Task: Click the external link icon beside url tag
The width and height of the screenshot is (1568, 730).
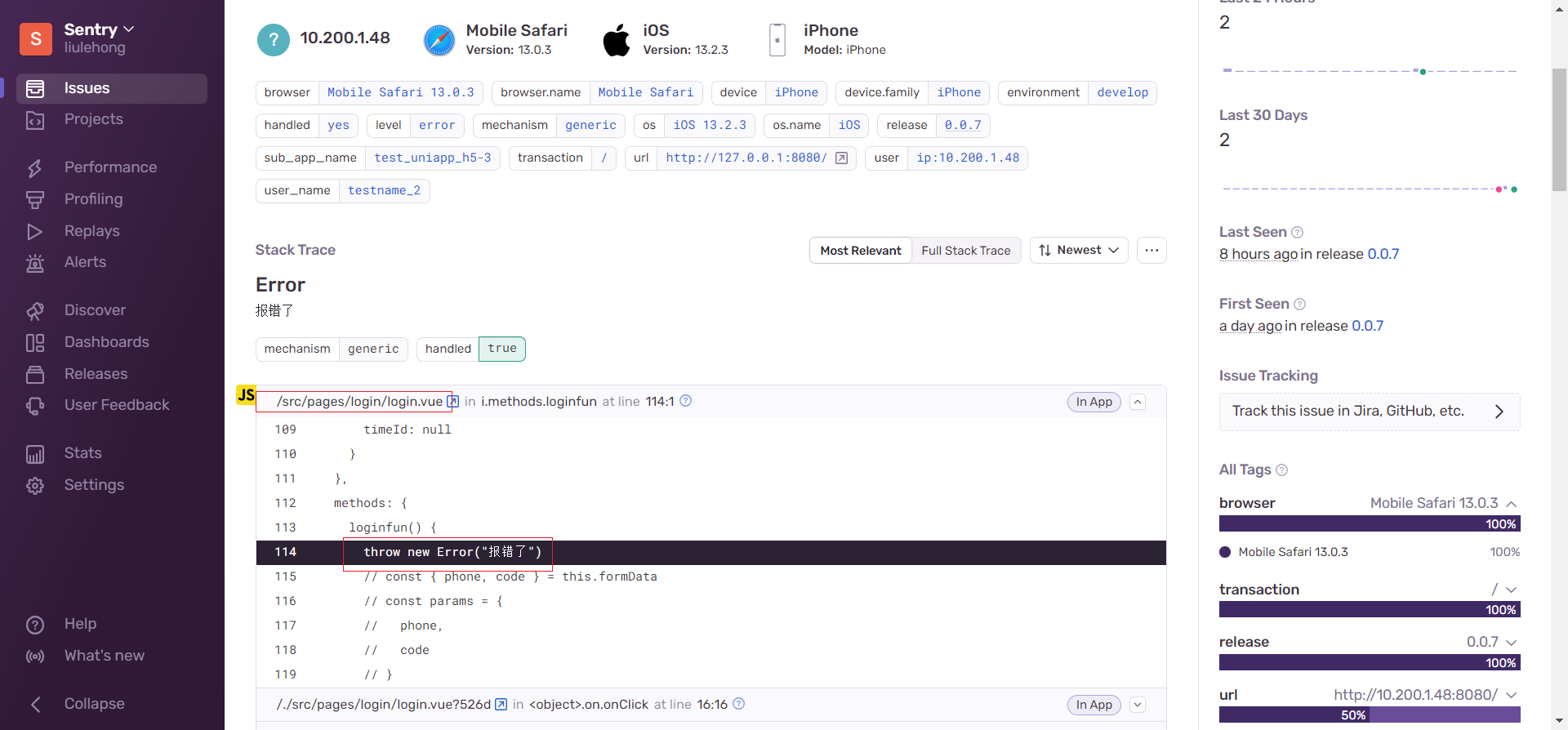Action: pyautogui.click(x=841, y=158)
